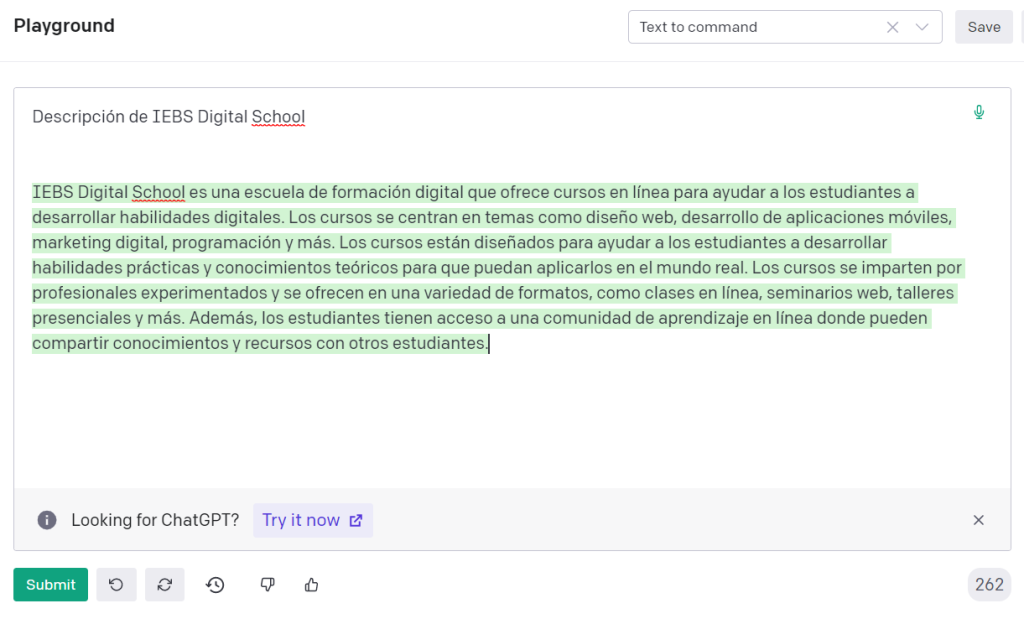Give a thumbs down rating
This screenshot has width=1024, height=619.
[267, 584]
